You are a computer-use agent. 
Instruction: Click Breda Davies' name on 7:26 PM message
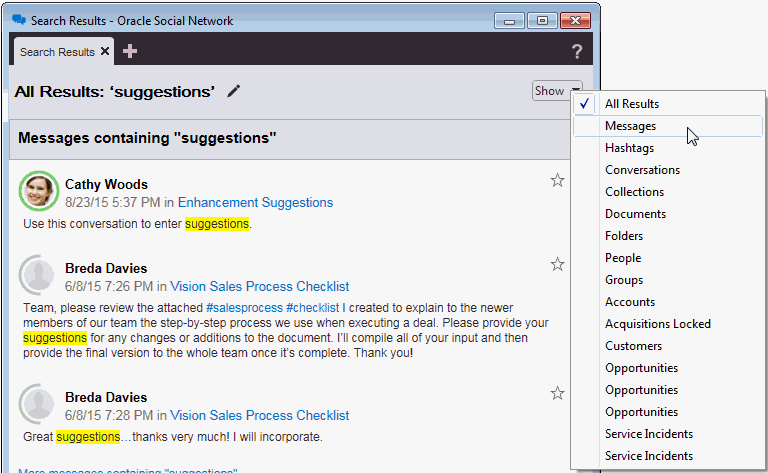pyautogui.click(x=106, y=268)
